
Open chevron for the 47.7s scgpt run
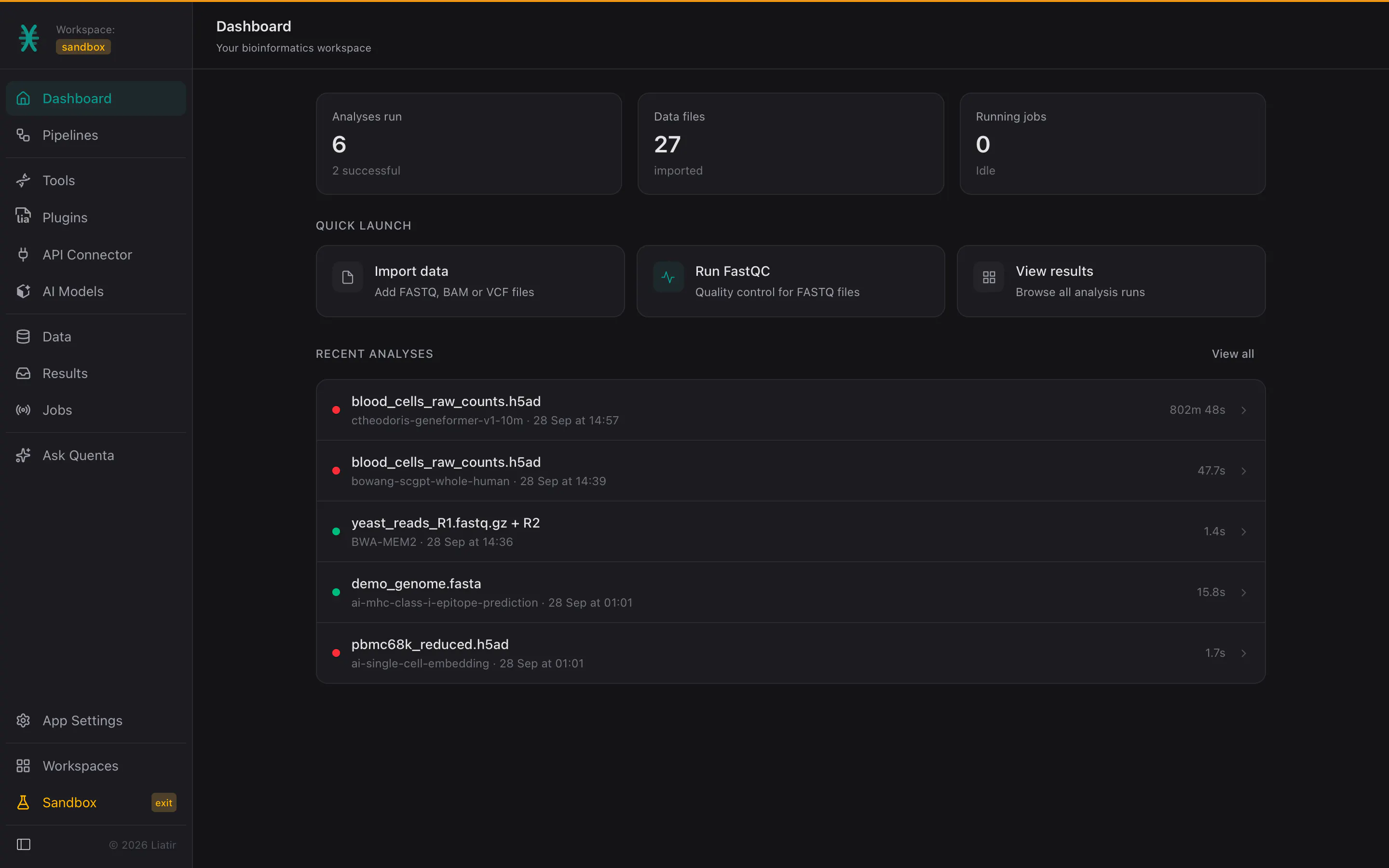coord(1244,471)
